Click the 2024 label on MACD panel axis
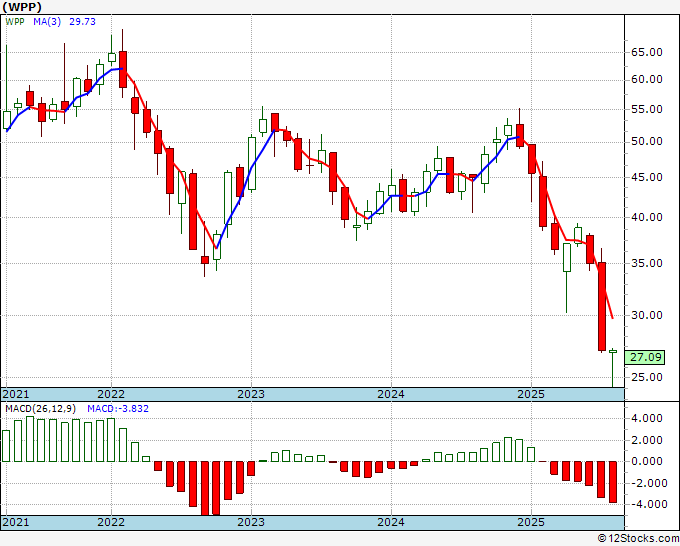The height and width of the screenshot is (546, 680). [x=391, y=522]
